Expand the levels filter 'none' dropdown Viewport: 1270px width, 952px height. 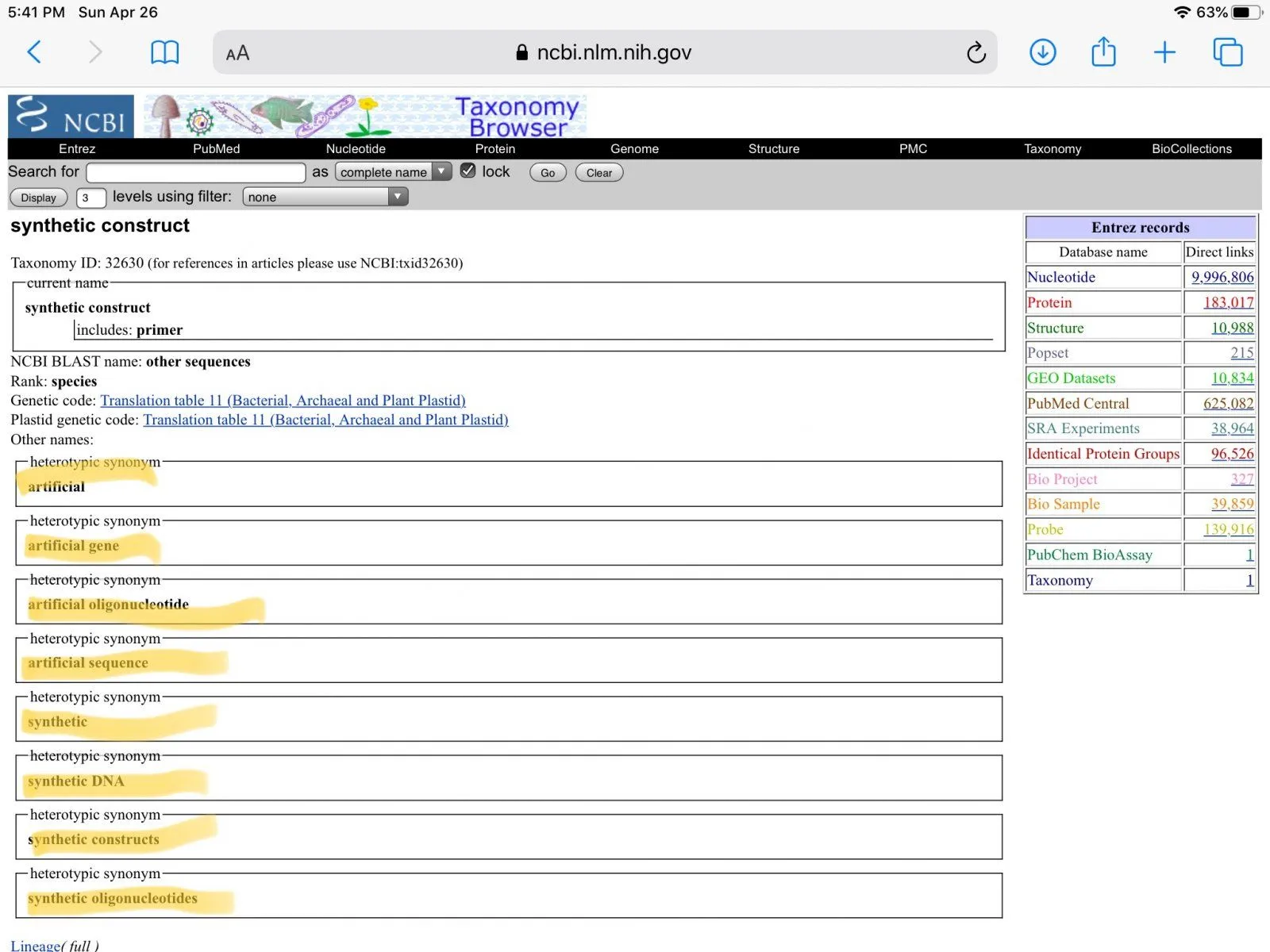coord(325,197)
